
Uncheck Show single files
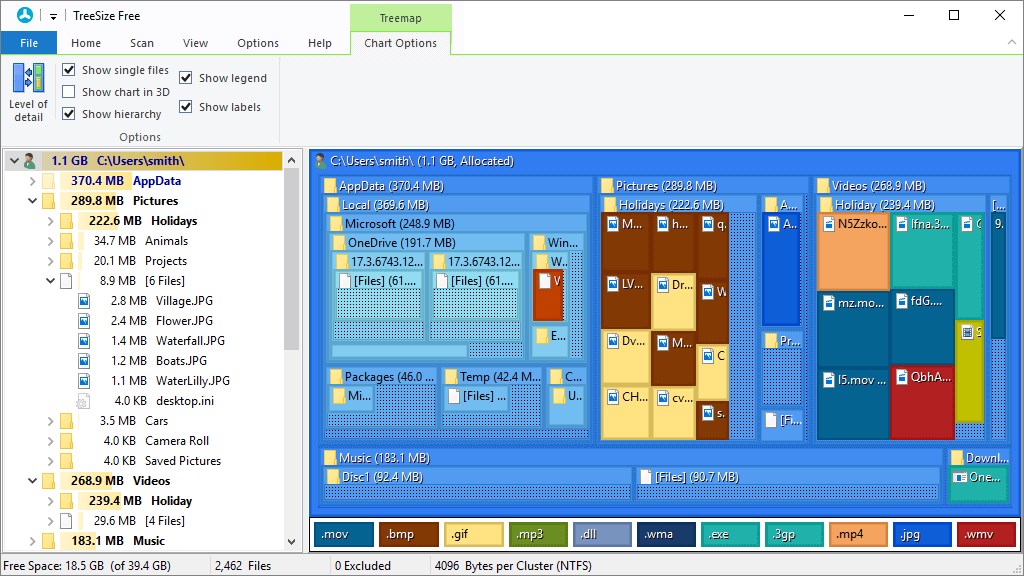(68, 70)
